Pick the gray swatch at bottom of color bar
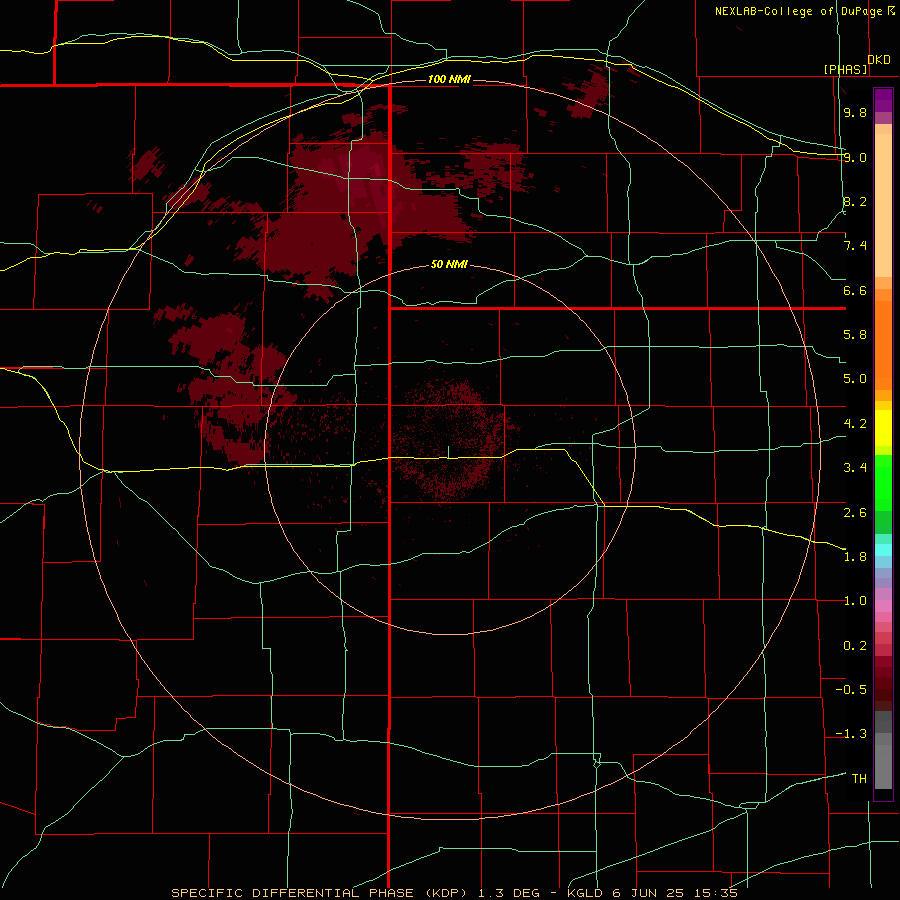Viewport: 900px width, 900px height. (x=883, y=769)
